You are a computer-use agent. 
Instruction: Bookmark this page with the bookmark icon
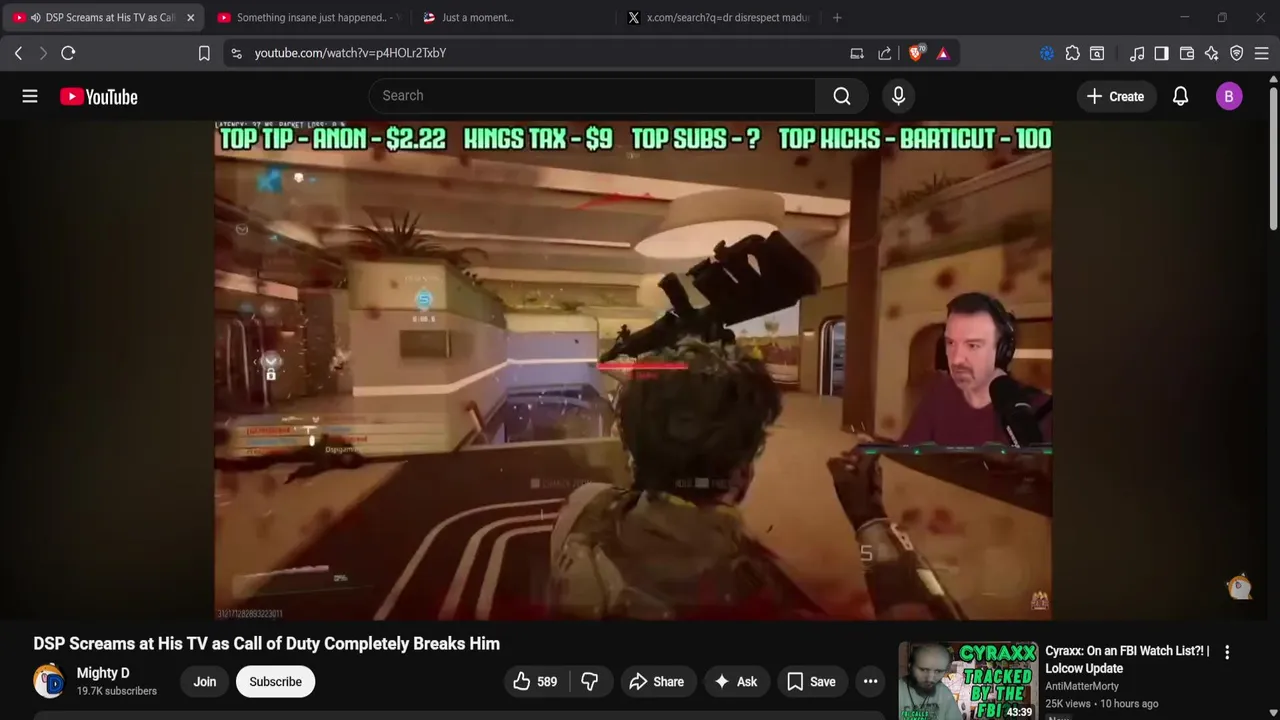[204, 53]
